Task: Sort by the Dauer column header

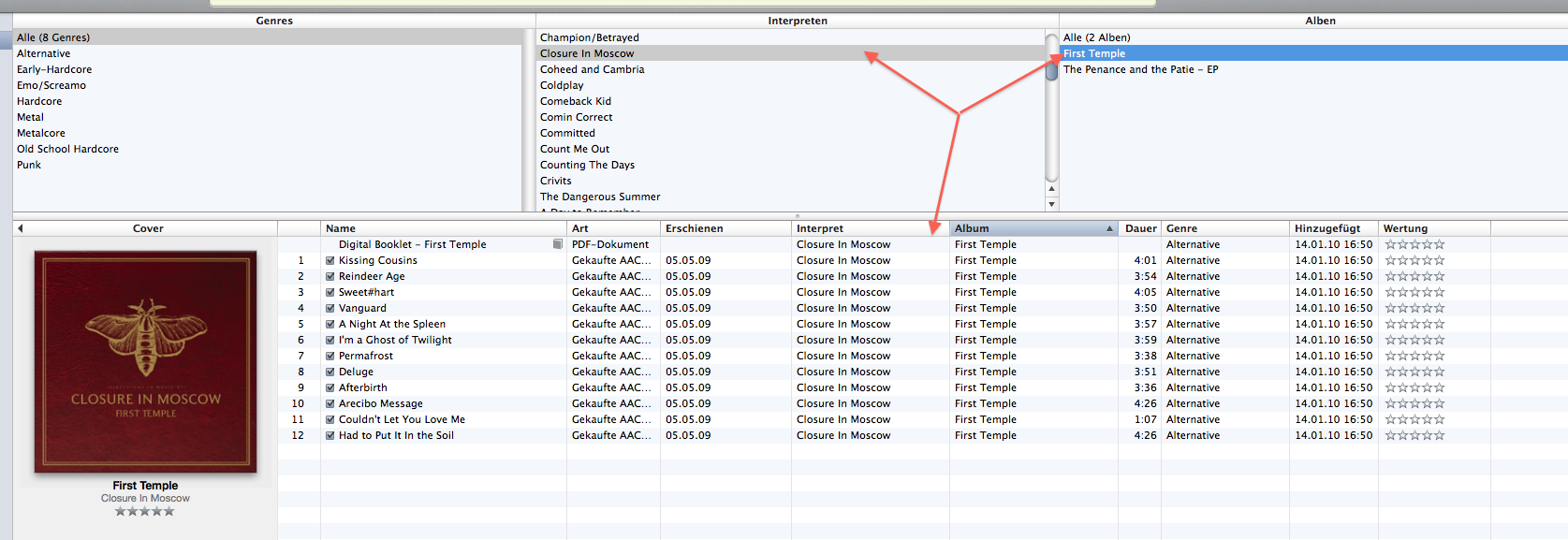Action: pyautogui.click(x=1140, y=228)
